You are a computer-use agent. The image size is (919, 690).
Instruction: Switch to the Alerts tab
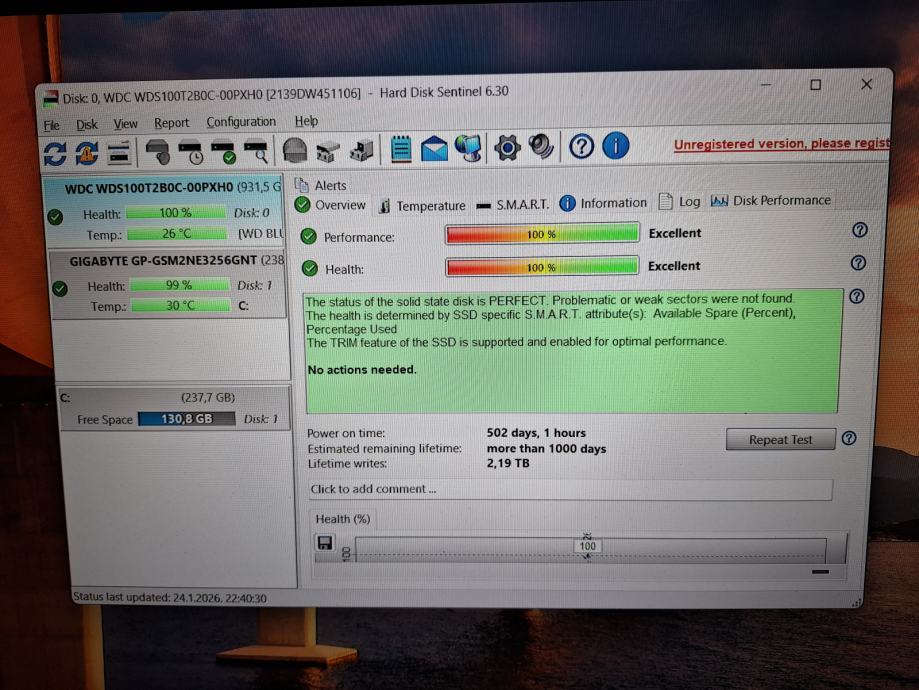(321, 185)
